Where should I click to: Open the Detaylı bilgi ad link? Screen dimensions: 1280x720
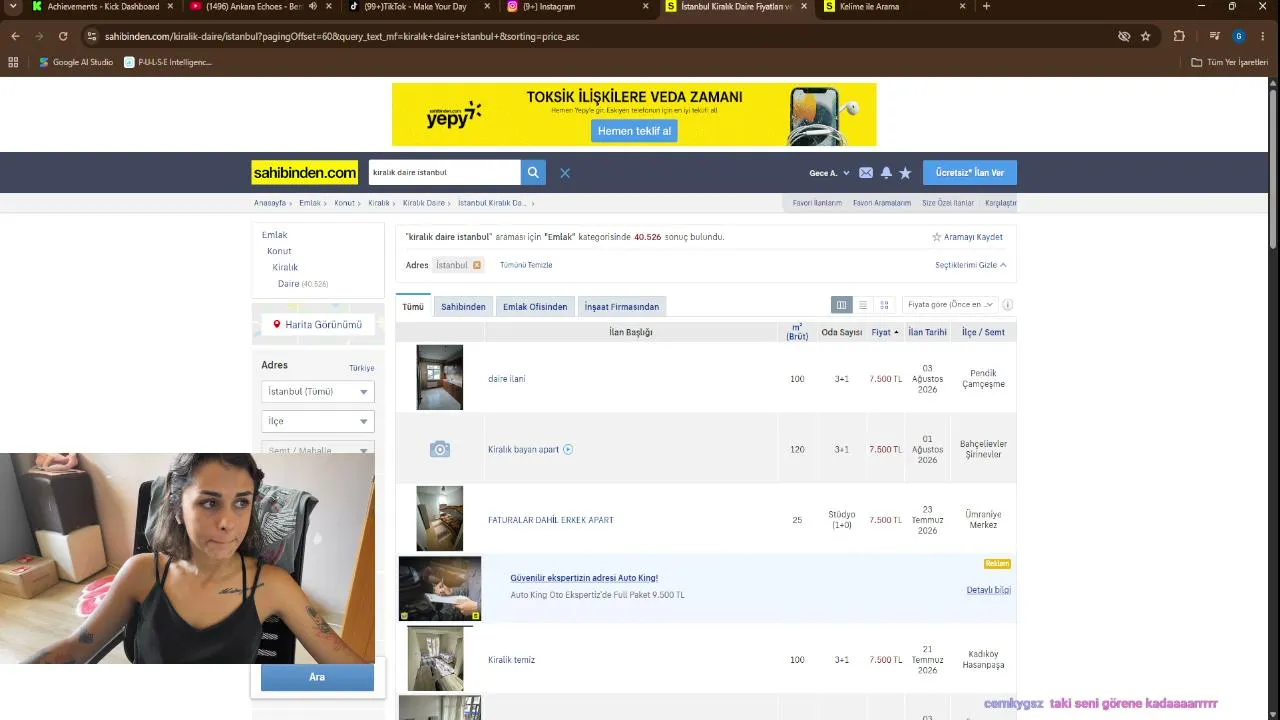[x=989, y=590]
